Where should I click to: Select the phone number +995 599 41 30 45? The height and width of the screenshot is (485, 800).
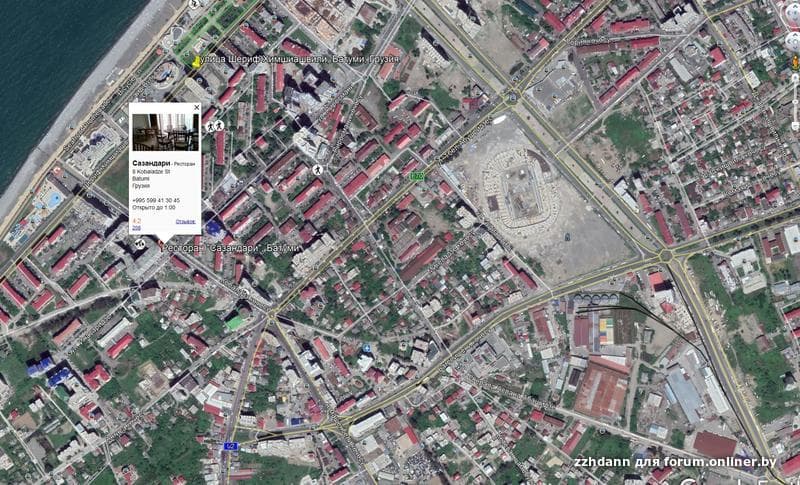click(156, 200)
